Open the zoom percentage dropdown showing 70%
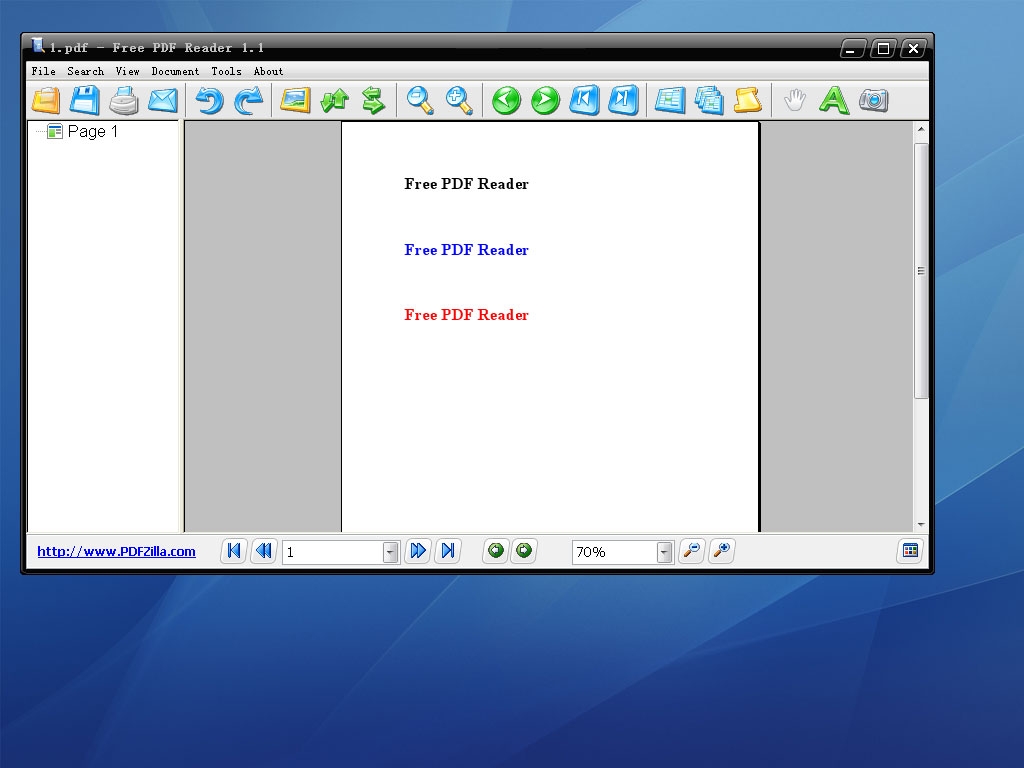The width and height of the screenshot is (1024, 768). [663, 551]
